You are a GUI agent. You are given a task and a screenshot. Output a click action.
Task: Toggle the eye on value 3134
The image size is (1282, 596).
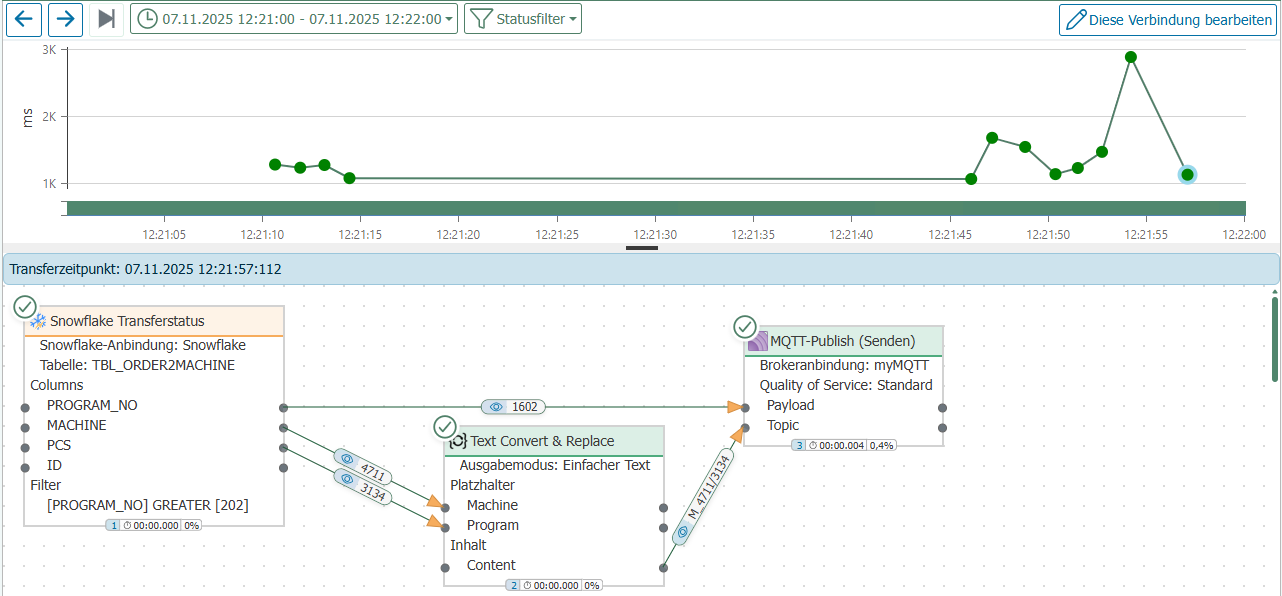tap(347, 479)
